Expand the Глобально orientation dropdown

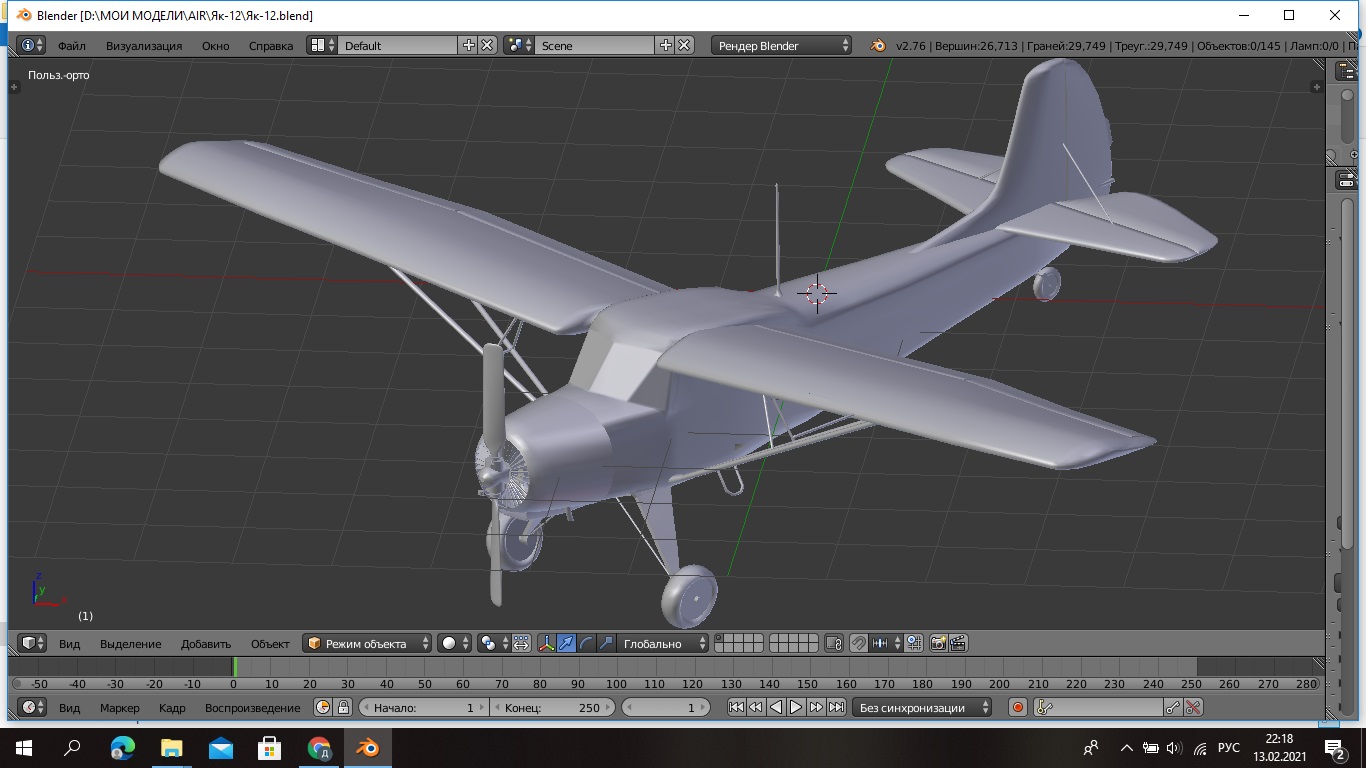(663, 644)
